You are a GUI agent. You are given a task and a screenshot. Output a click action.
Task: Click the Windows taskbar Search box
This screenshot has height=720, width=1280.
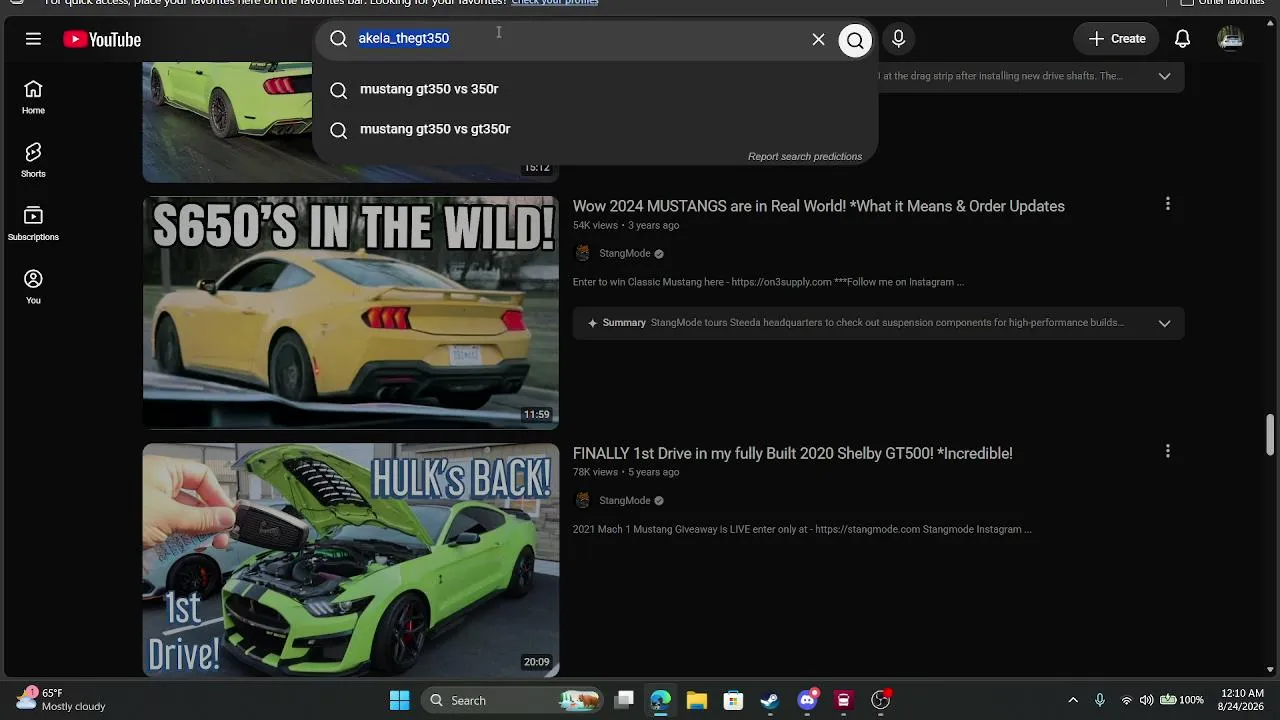(511, 700)
